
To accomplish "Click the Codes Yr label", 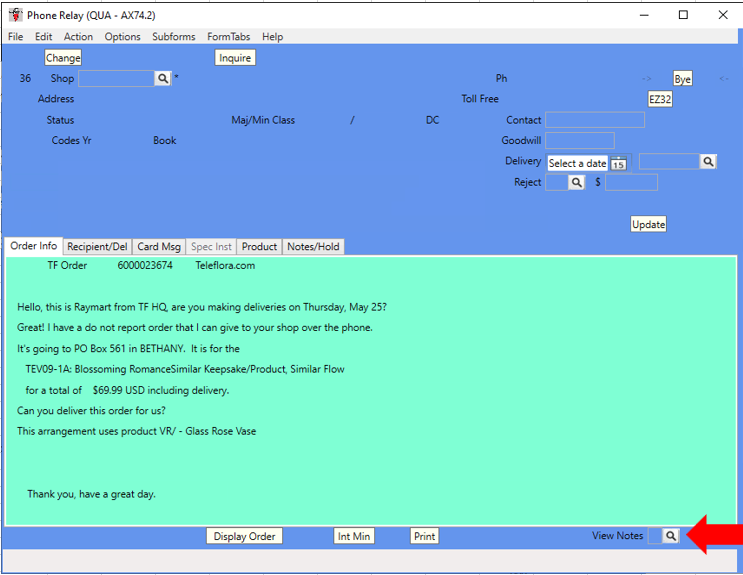I will pos(72,141).
